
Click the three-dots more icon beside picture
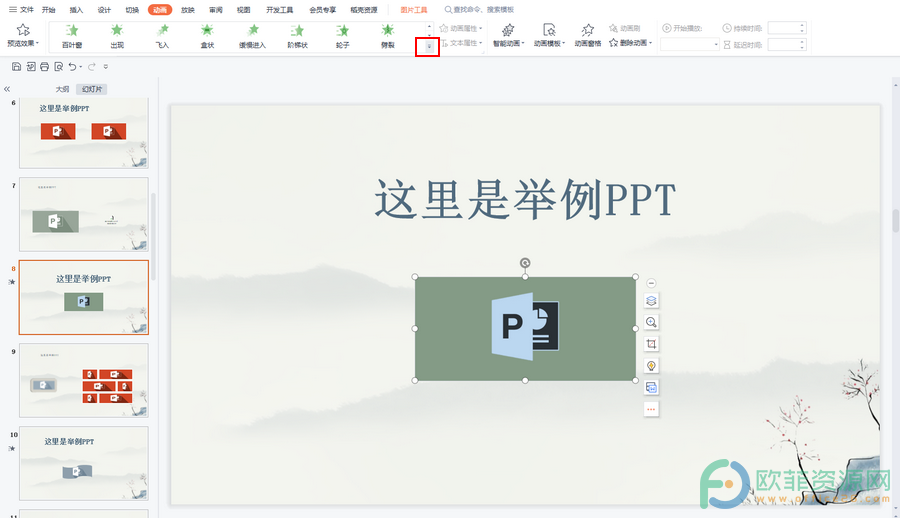[x=651, y=409]
